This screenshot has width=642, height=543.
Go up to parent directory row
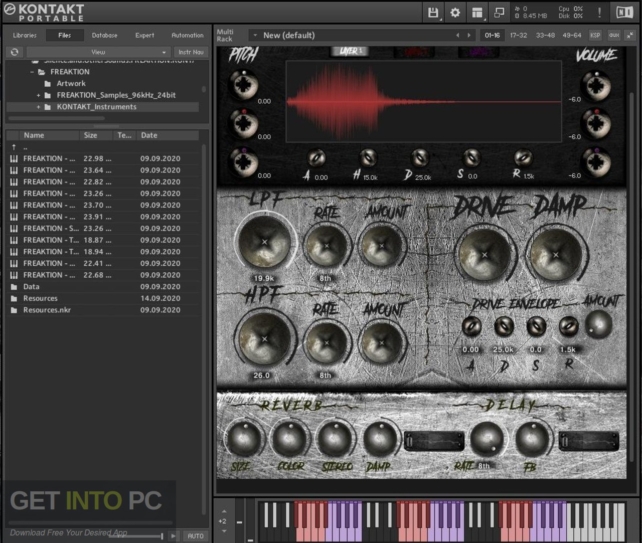(103, 147)
